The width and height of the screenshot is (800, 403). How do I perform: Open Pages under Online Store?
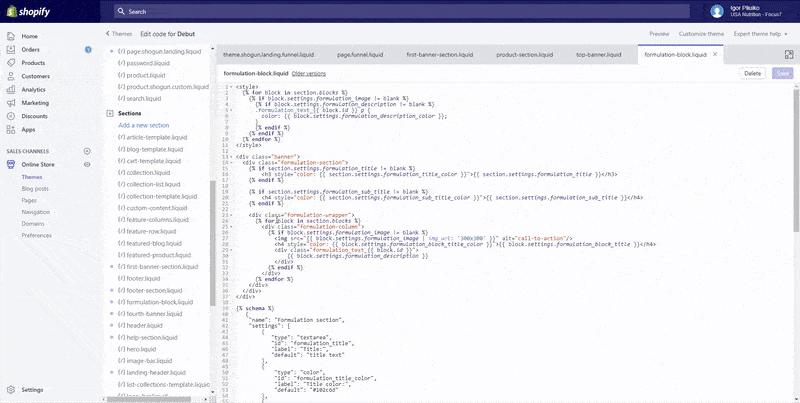point(29,200)
